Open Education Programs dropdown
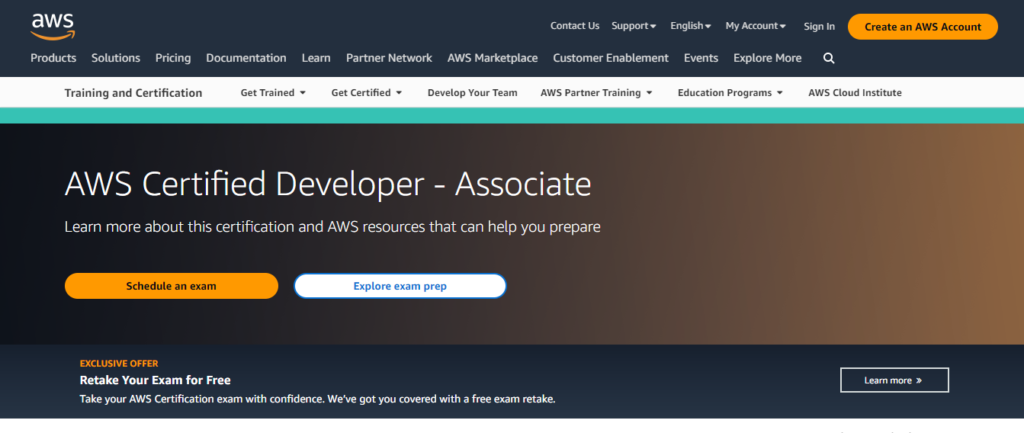The width and height of the screenshot is (1024, 433). (730, 93)
